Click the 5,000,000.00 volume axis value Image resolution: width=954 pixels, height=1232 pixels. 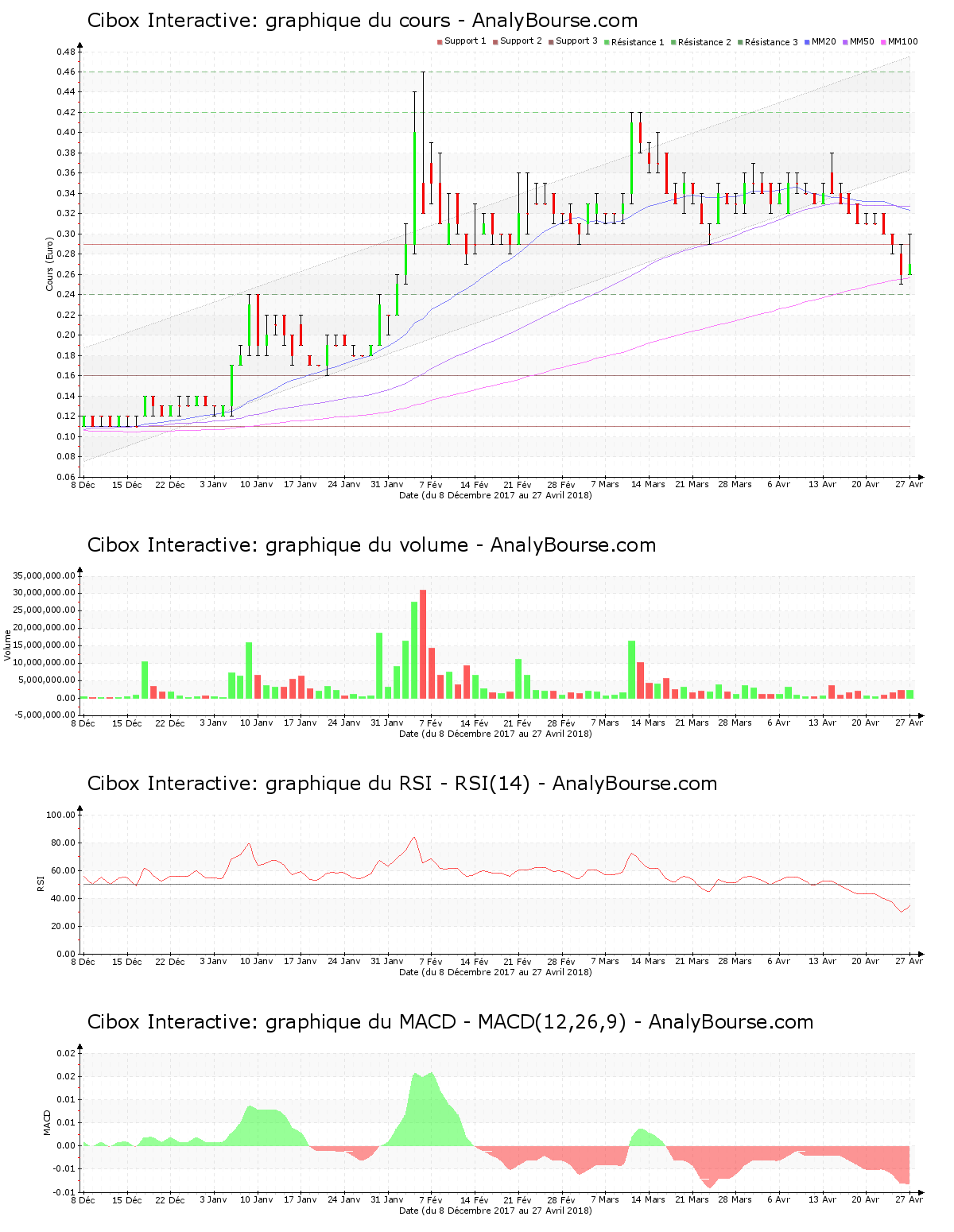click(47, 680)
